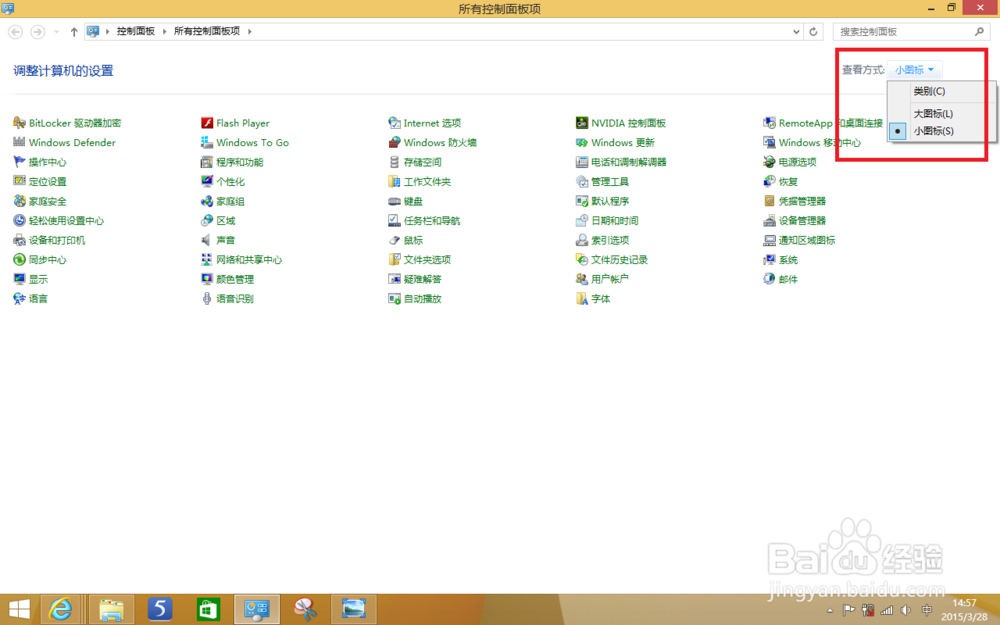The width and height of the screenshot is (1000, 625).
Task: Open 网络和共享中心 icon
Action: 207,260
